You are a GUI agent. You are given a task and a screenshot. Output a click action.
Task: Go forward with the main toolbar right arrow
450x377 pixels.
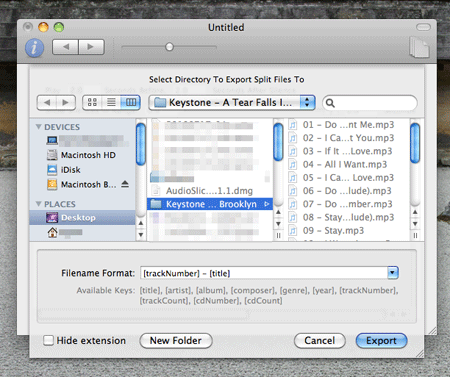click(91, 47)
